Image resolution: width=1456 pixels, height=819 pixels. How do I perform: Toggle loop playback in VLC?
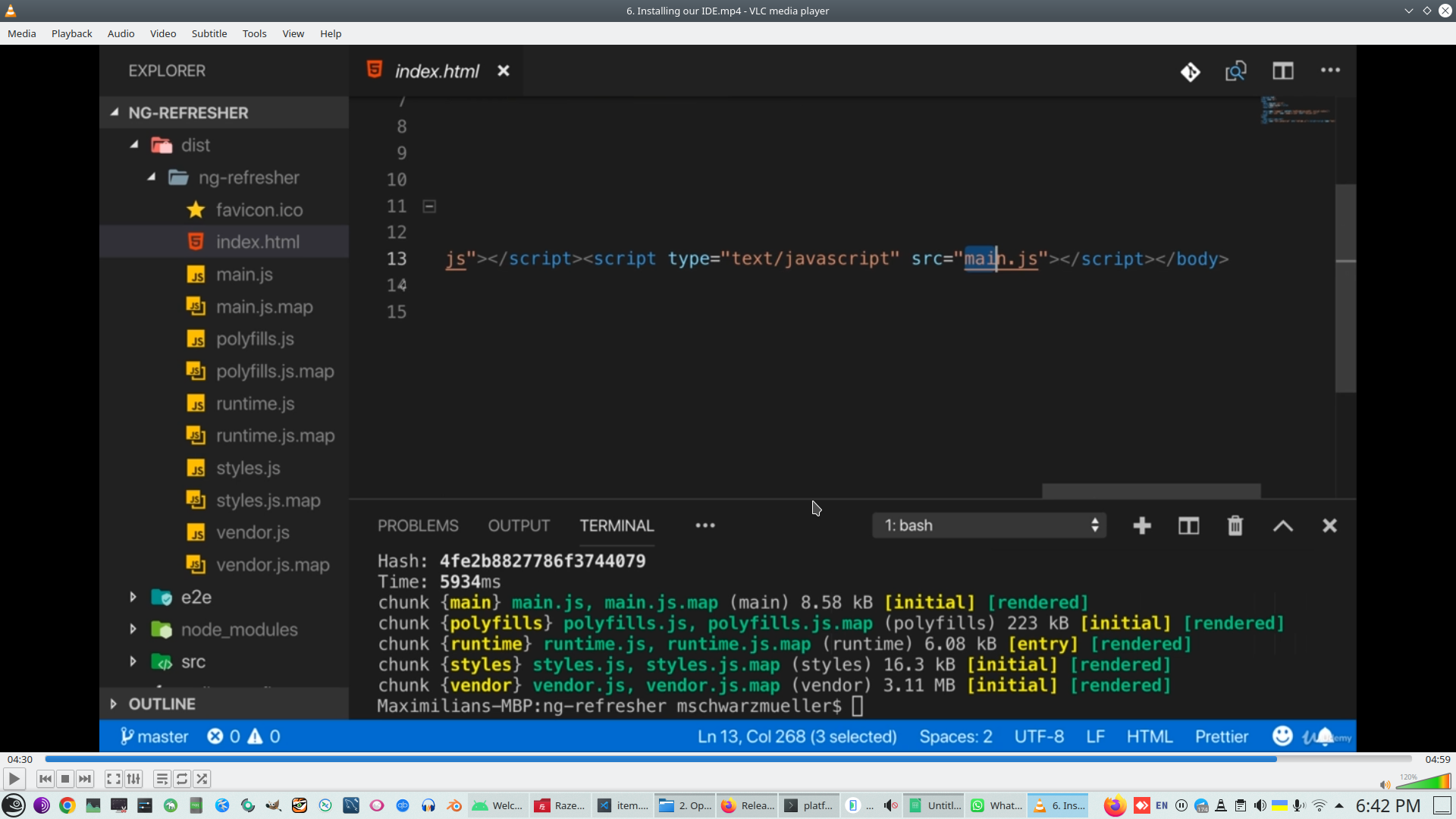click(x=182, y=779)
